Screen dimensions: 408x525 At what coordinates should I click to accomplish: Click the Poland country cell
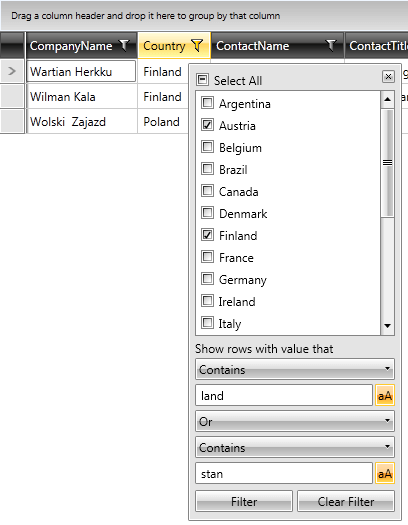163,122
